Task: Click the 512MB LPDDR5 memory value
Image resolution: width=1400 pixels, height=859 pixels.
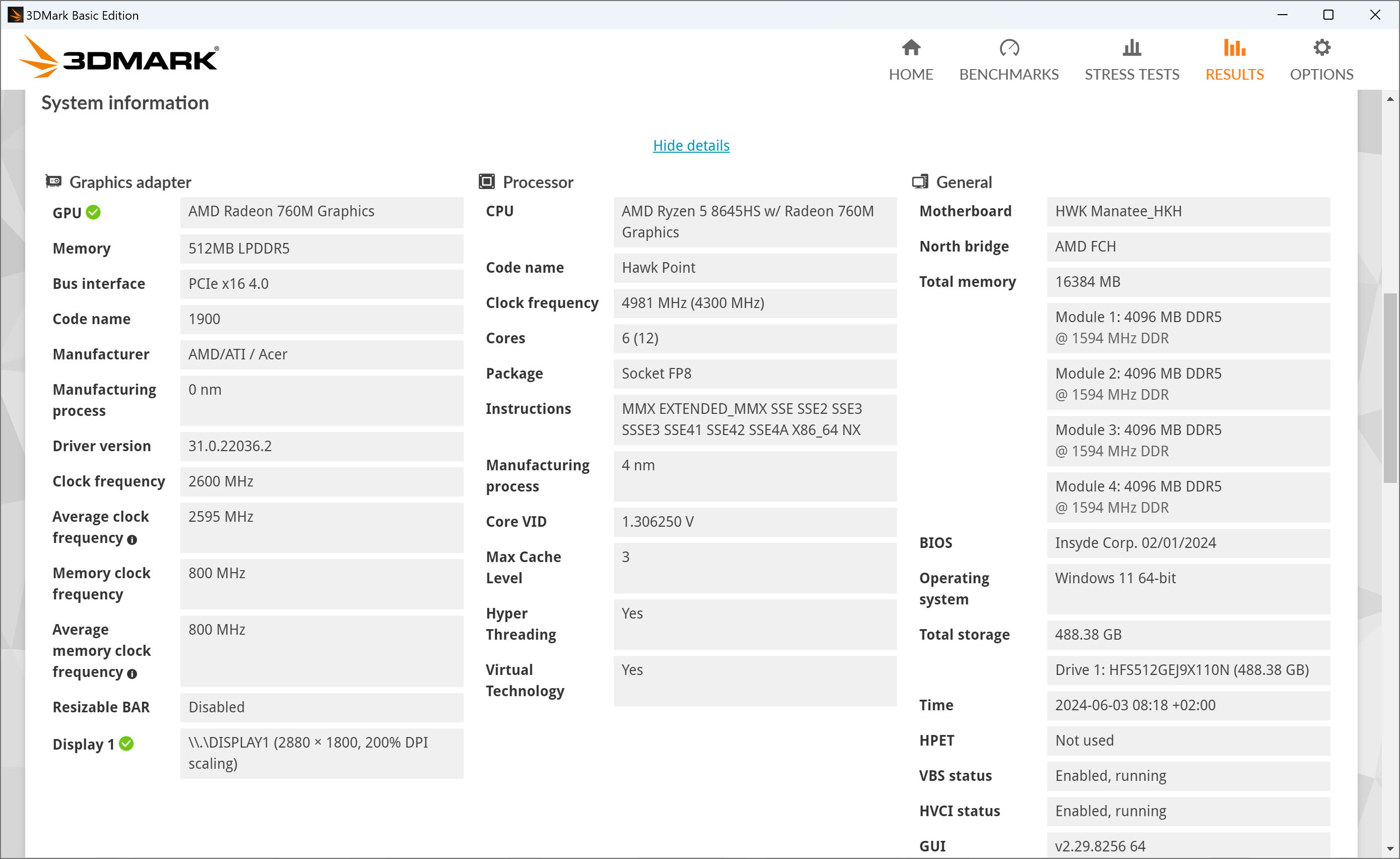Action: pos(322,249)
